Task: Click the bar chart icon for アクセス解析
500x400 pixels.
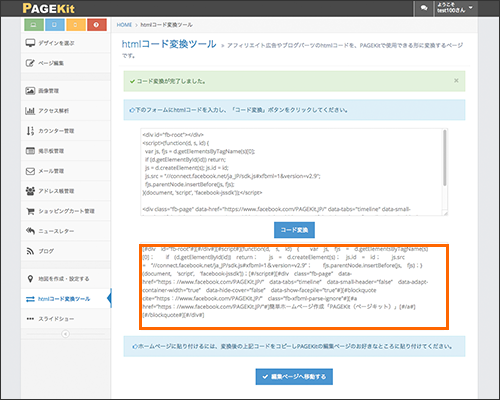Action: click(30, 111)
